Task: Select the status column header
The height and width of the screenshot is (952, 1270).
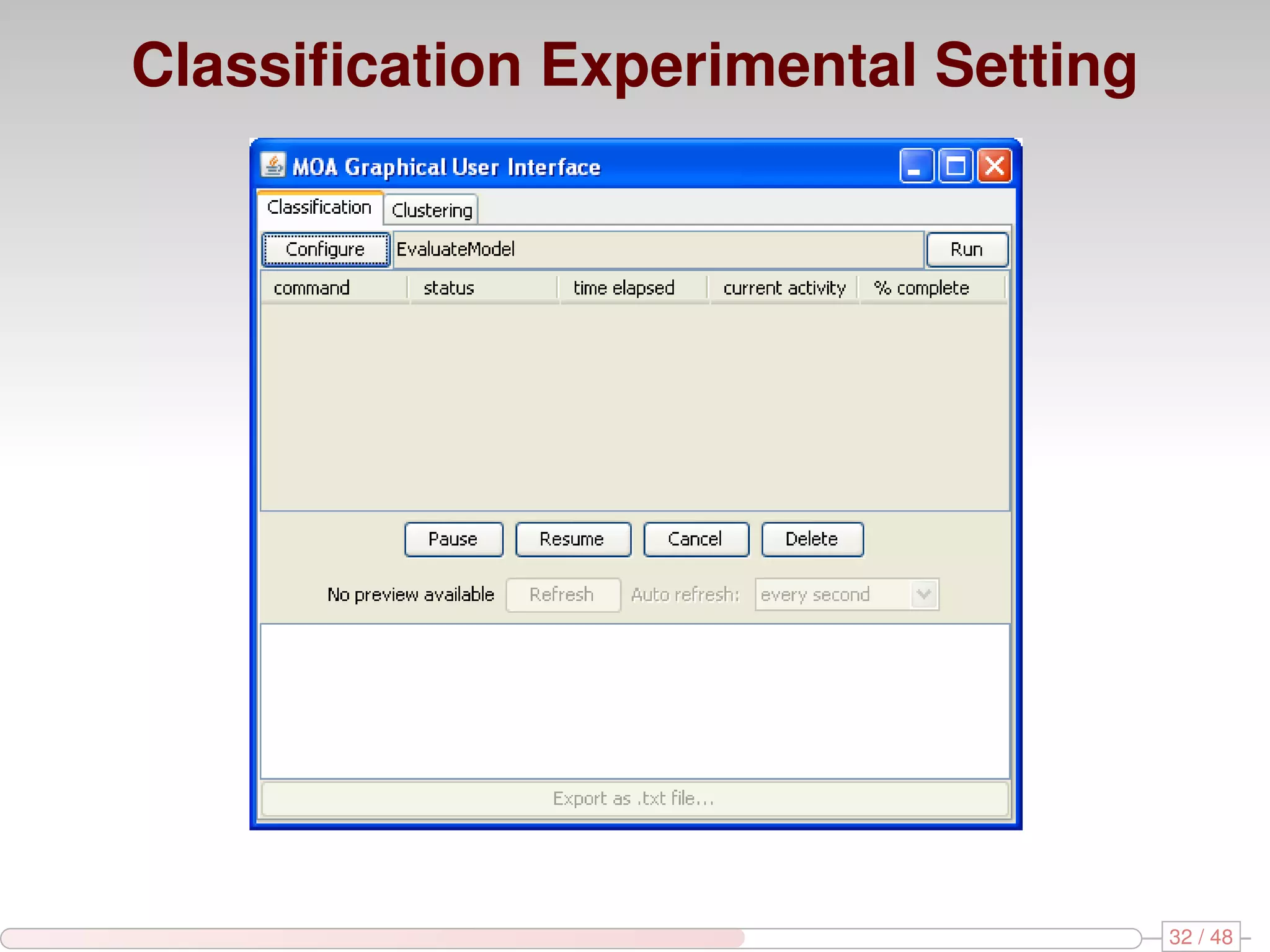Action: pos(484,288)
